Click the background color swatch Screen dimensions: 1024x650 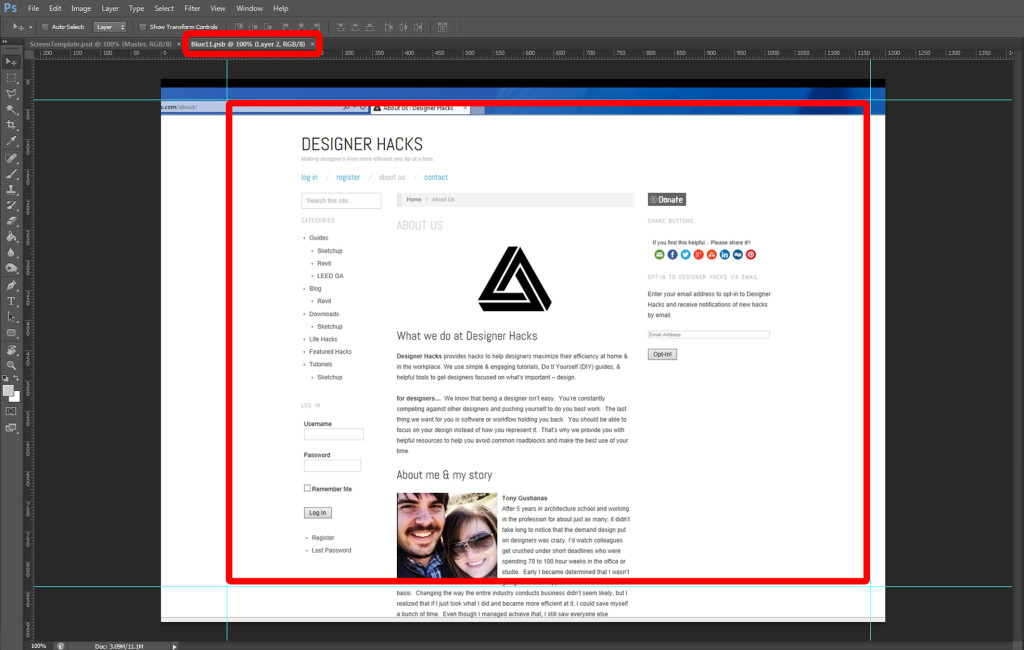click(x=17, y=398)
